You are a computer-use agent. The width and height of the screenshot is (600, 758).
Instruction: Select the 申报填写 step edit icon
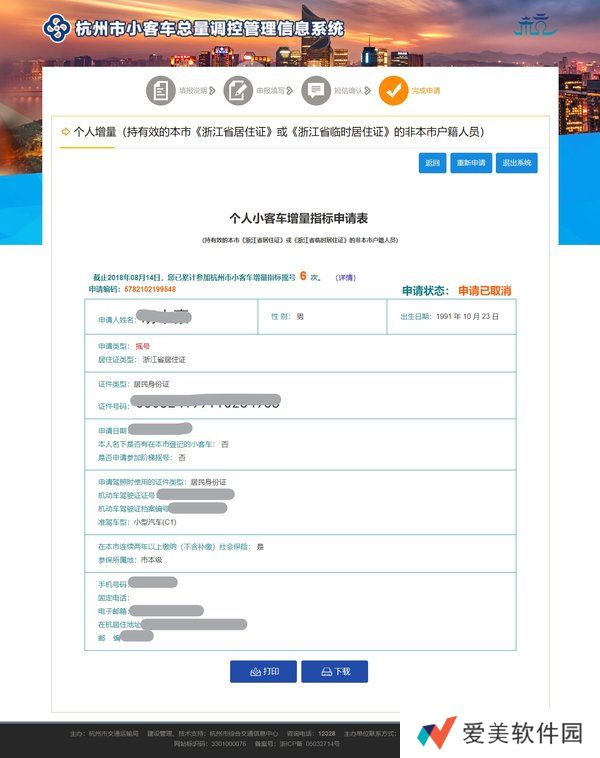tap(238, 90)
